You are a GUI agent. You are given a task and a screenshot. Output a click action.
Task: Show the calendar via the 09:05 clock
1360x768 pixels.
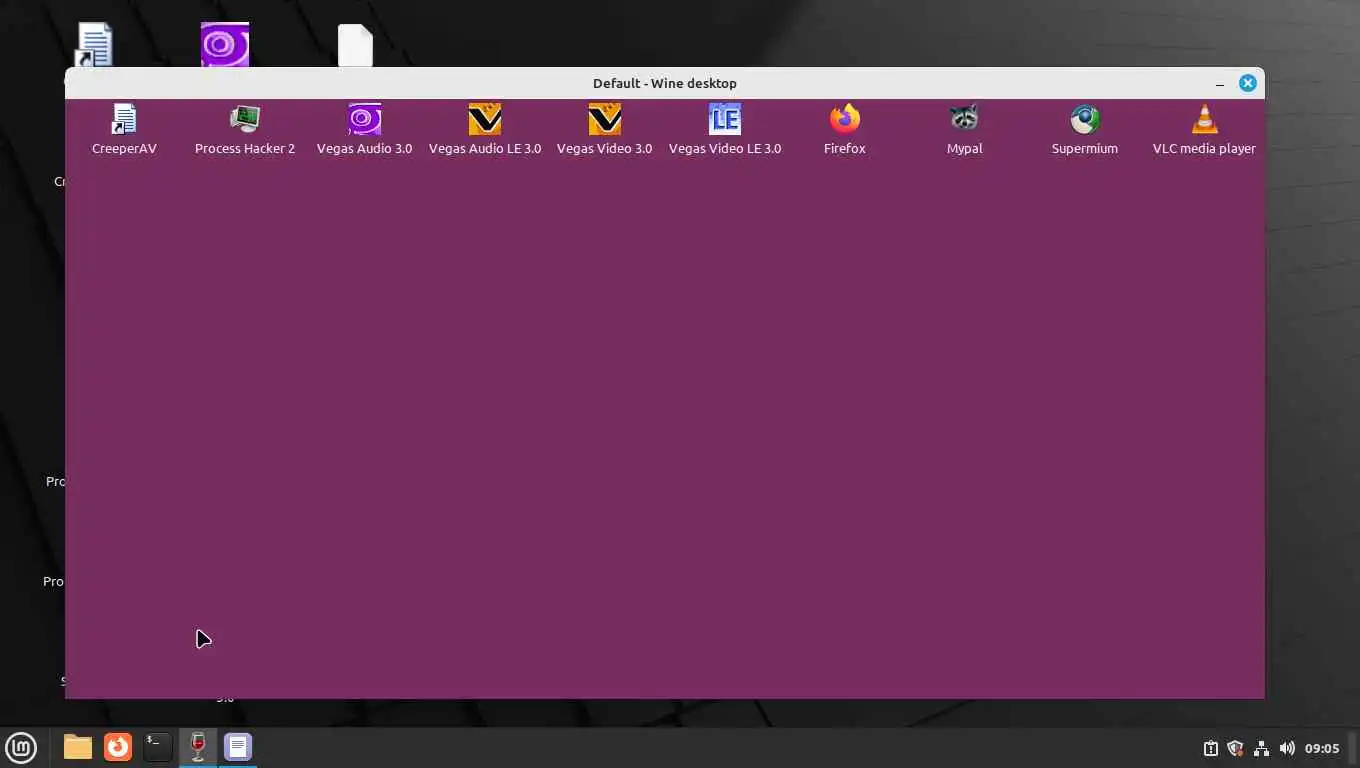tap(1322, 748)
